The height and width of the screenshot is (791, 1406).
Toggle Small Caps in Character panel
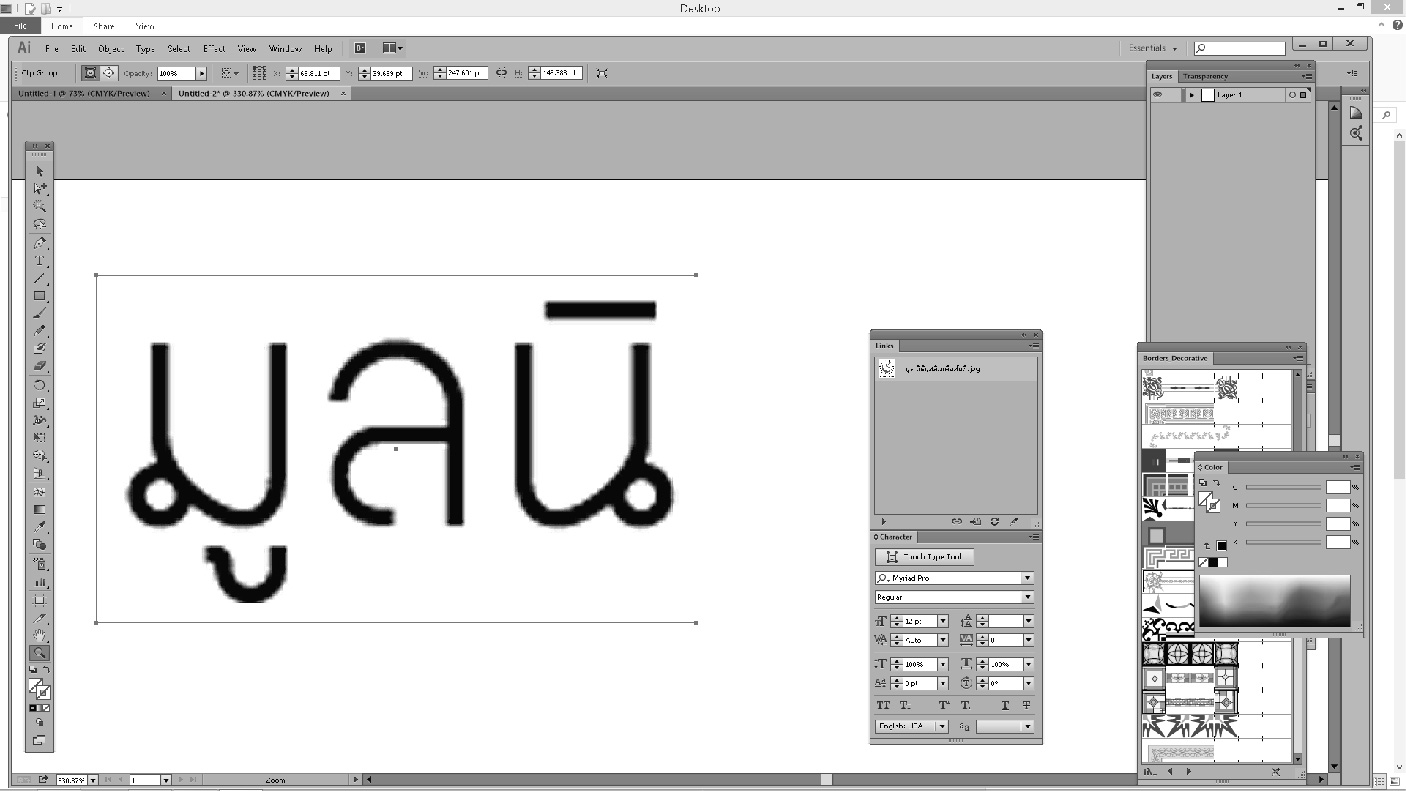tap(904, 705)
